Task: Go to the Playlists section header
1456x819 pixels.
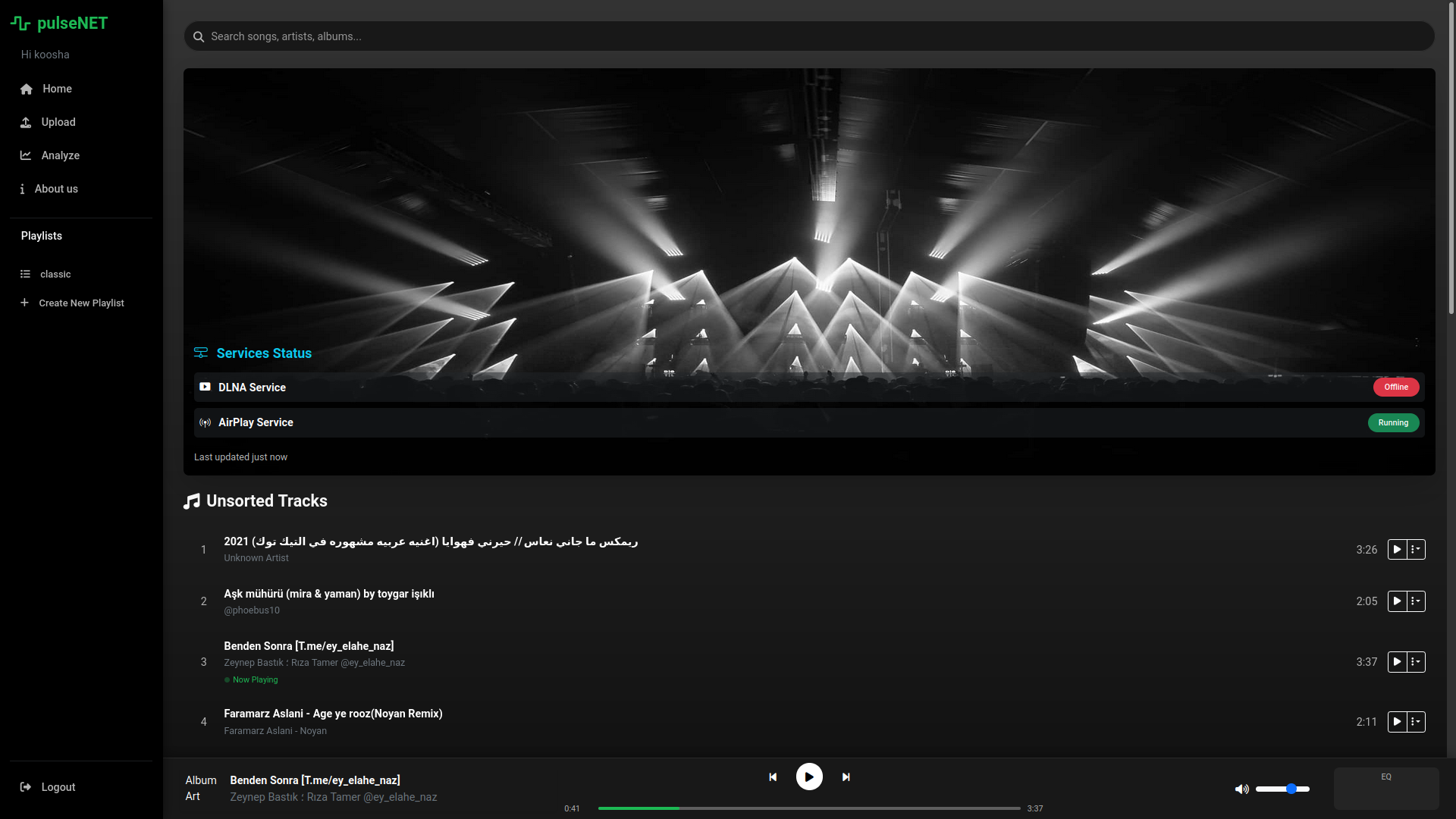Action: [42, 236]
